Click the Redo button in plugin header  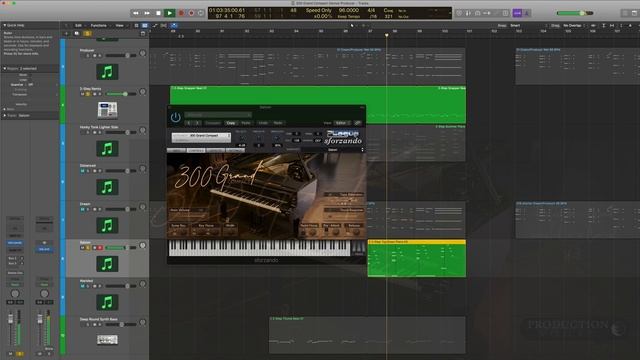(x=278, y=123)
